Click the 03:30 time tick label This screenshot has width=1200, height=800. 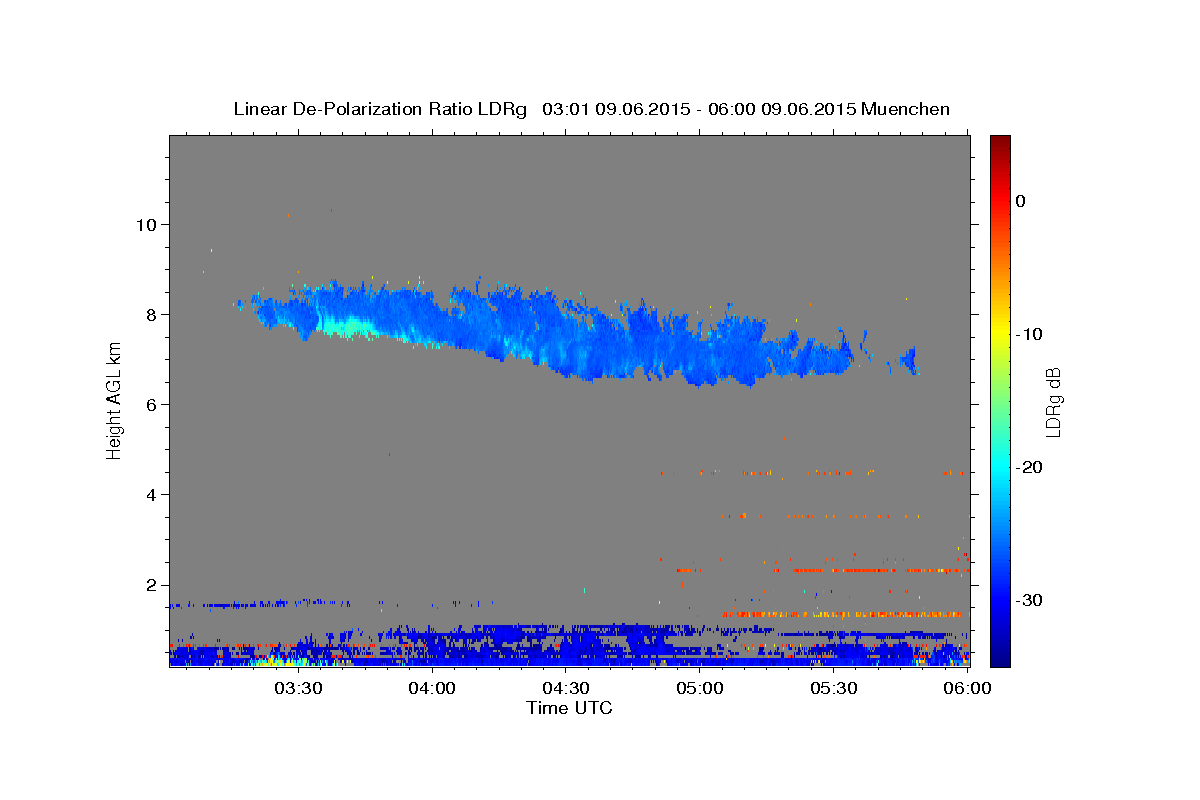tap(297, 689)
